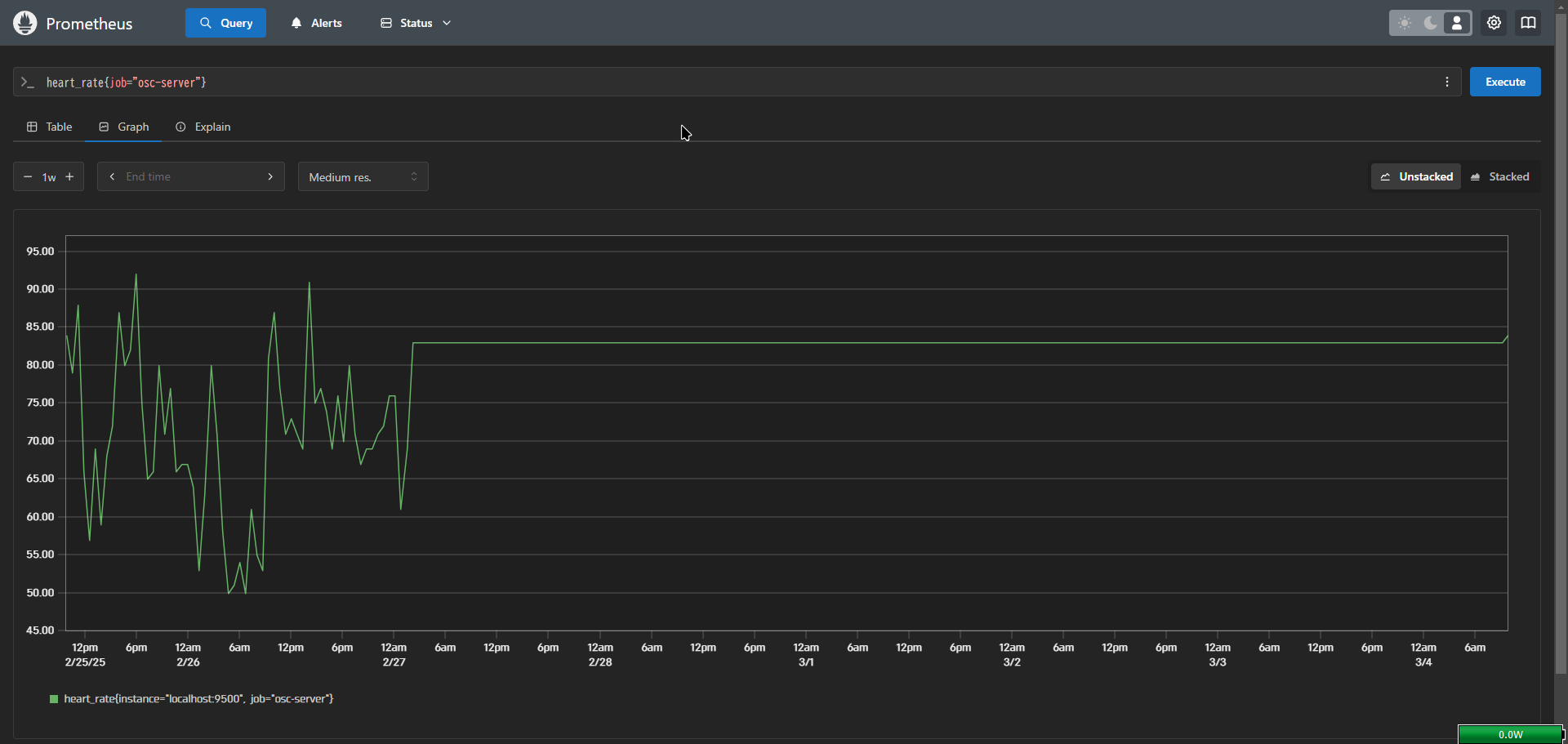Image resolution: width=1568 pixels, height=744 pixels.
Task: Expand the Status dropdown menu
Action: coord(416,23)
